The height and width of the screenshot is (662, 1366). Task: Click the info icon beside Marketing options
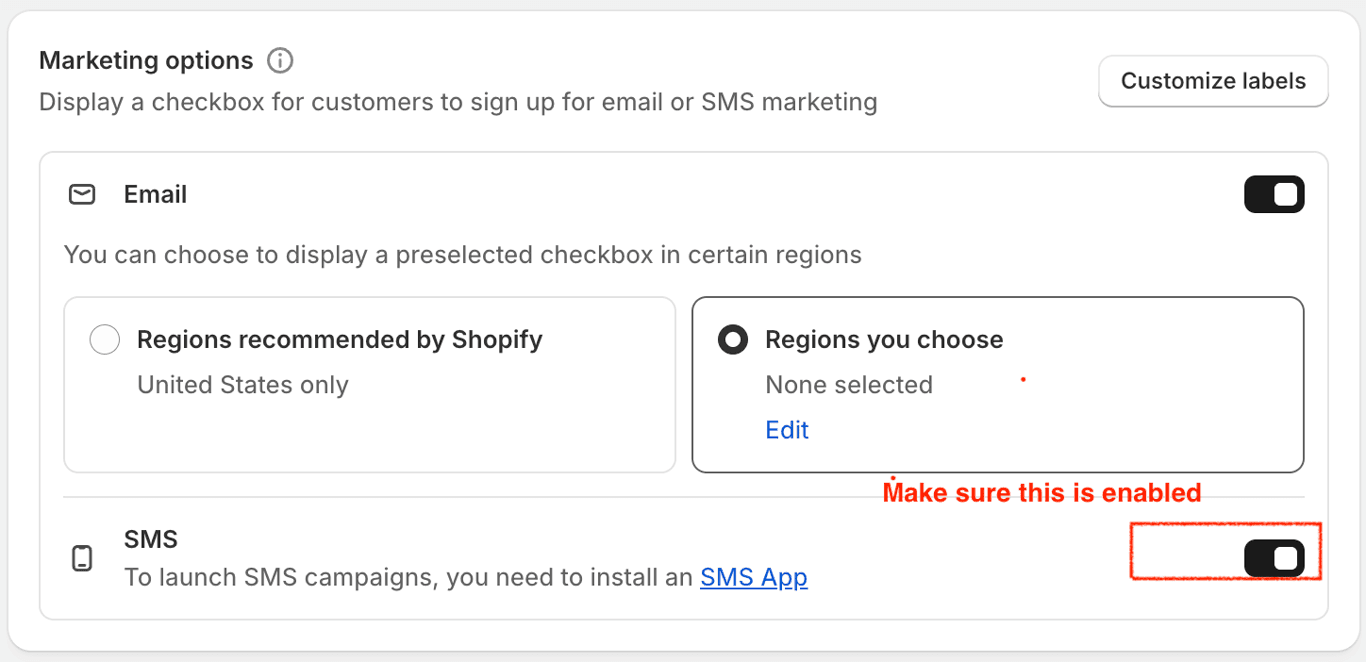pos(281,60)
